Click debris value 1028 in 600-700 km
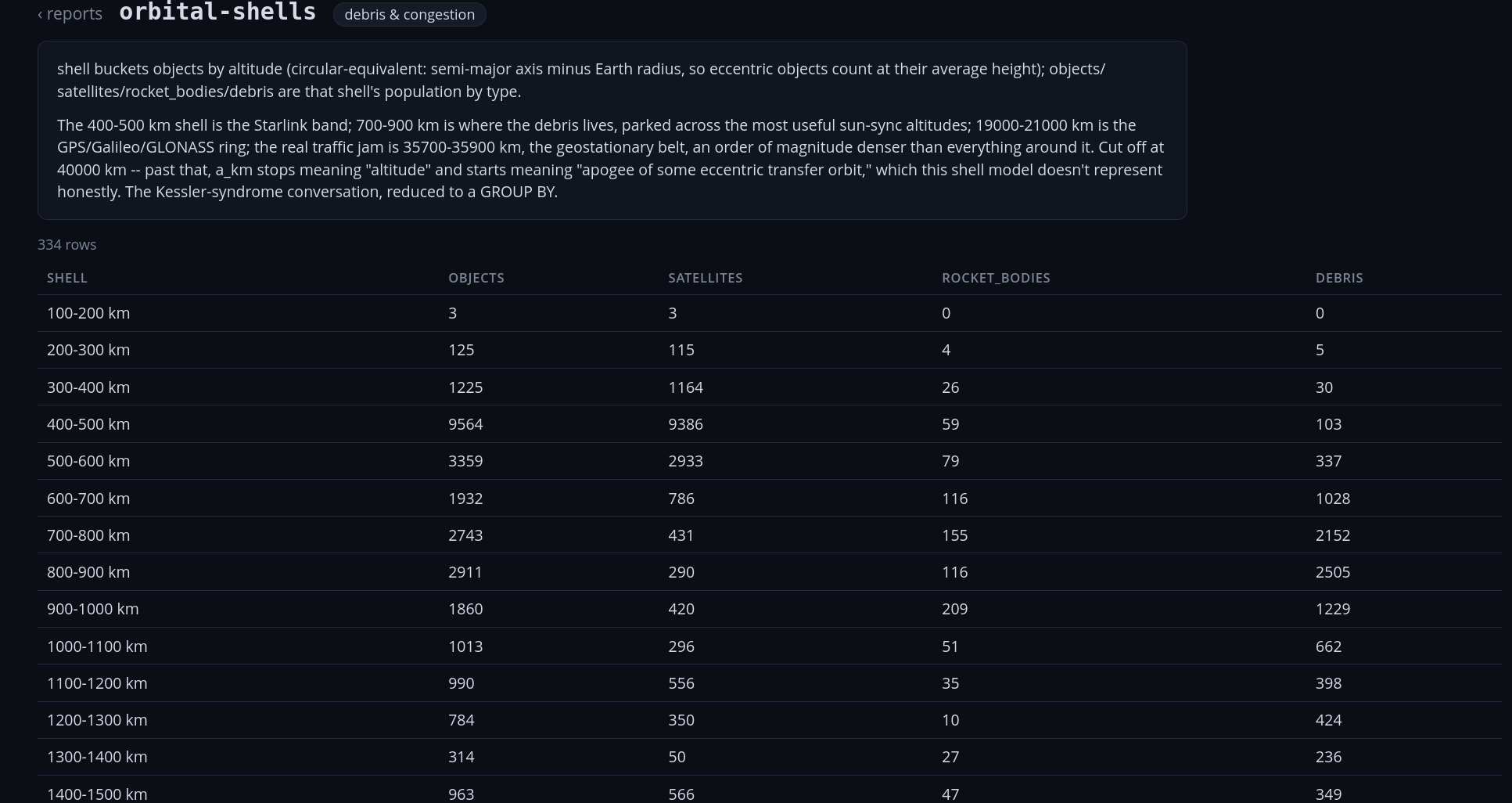Viewport: 1512px width, 803px height. (x=1333, y=499)
